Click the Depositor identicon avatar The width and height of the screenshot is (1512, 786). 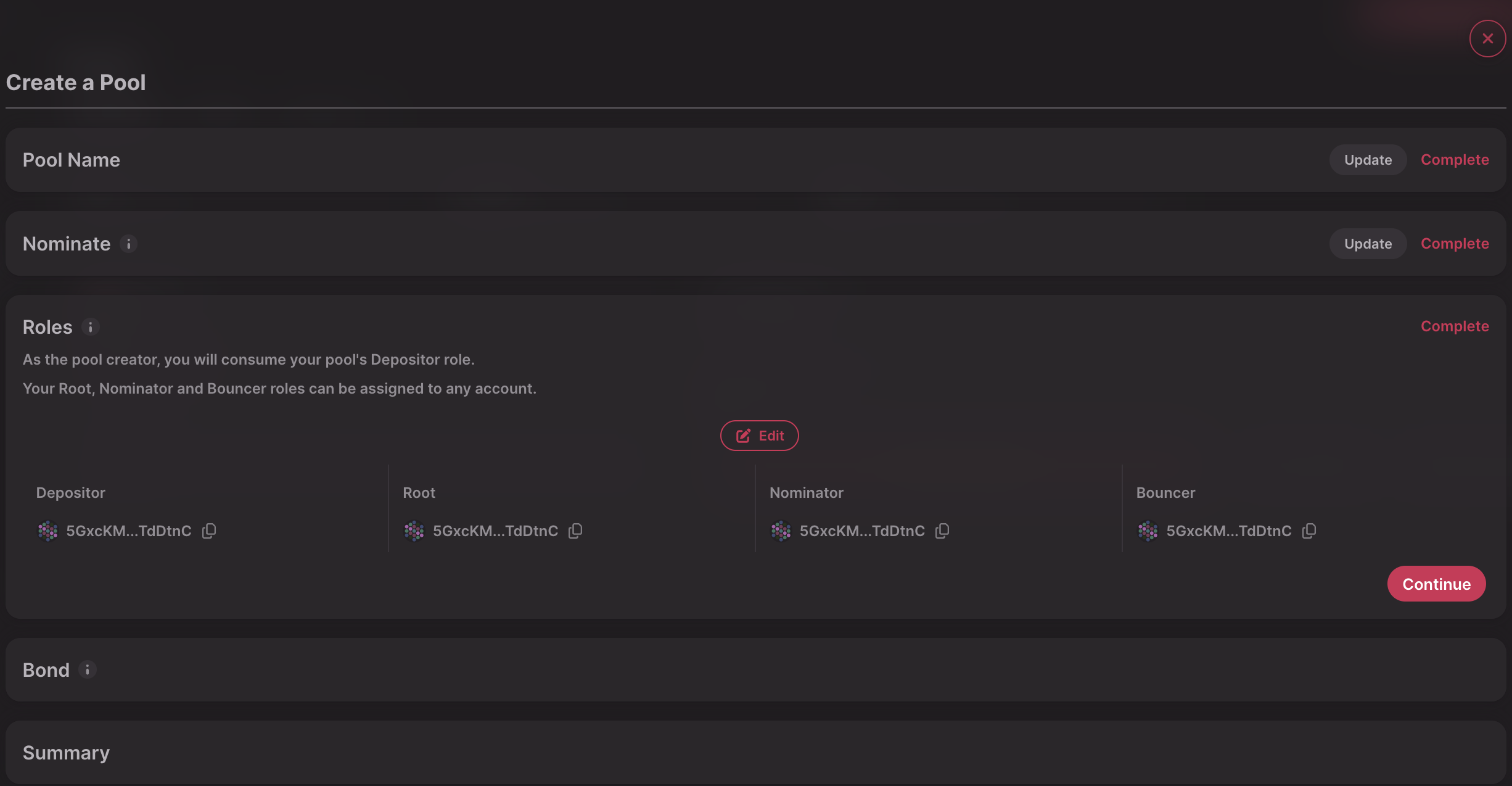(x=47, y=531)
